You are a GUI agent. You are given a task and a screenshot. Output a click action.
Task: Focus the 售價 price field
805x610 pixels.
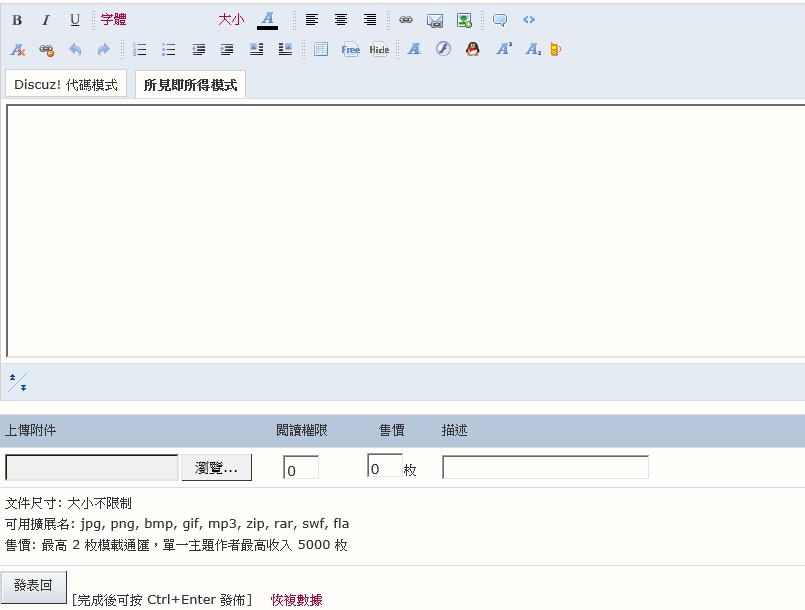pos(385,466)
